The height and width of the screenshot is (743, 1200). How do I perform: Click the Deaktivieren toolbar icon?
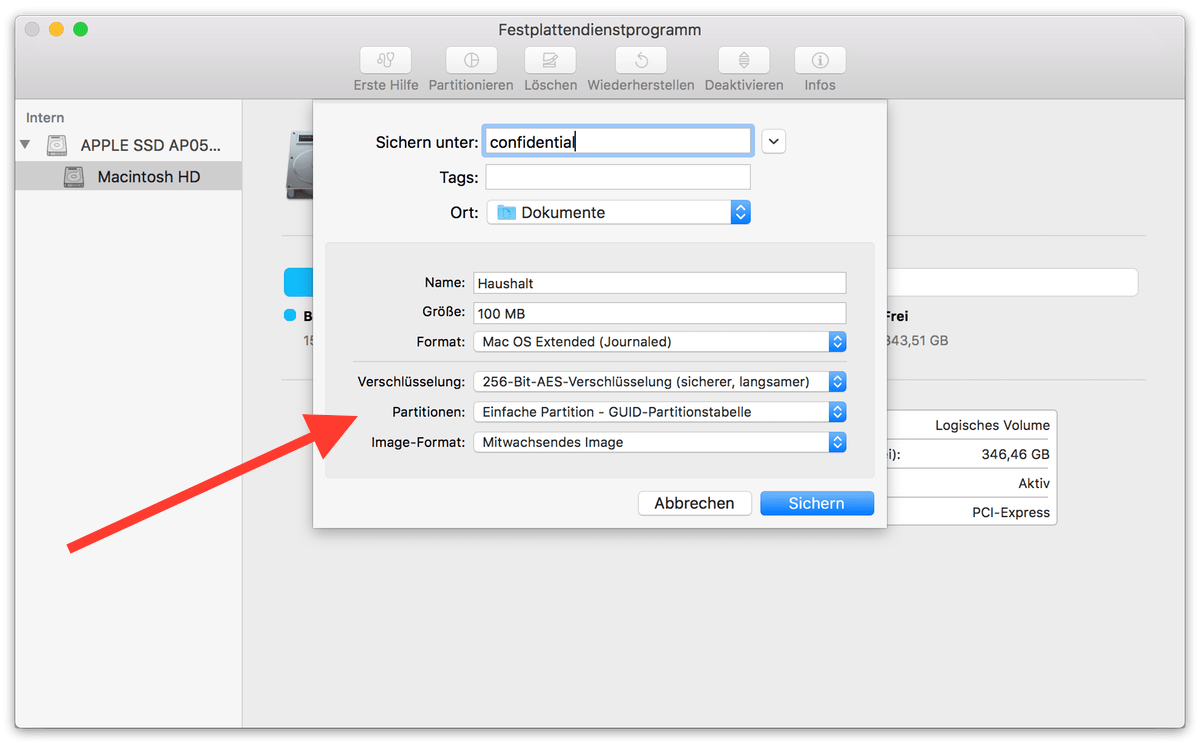tap(743, 60)
